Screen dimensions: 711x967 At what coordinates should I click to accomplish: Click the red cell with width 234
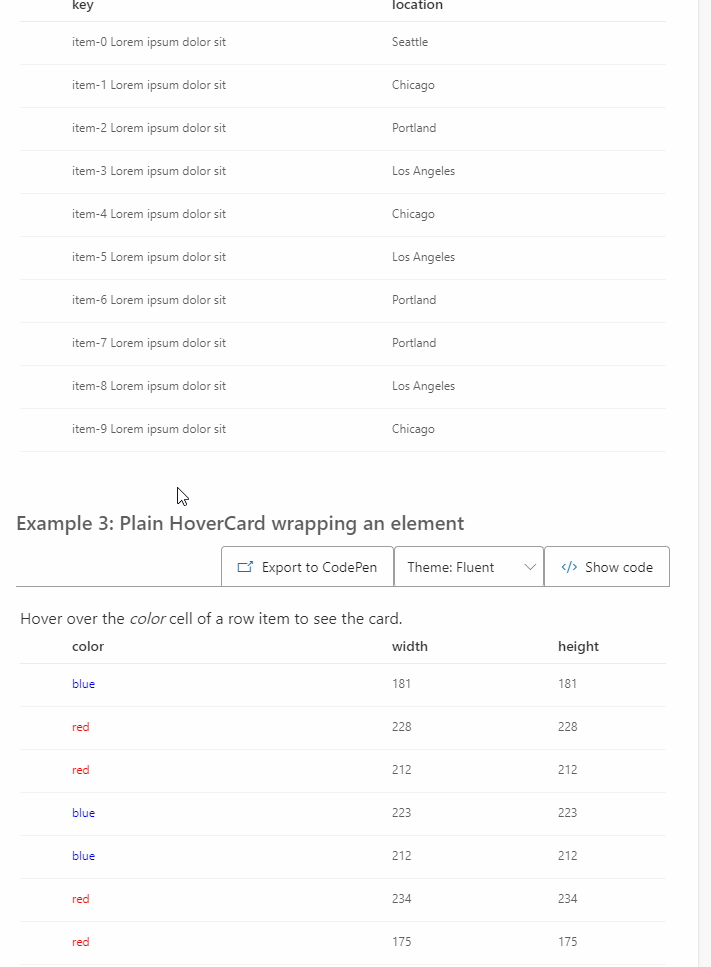81,899
